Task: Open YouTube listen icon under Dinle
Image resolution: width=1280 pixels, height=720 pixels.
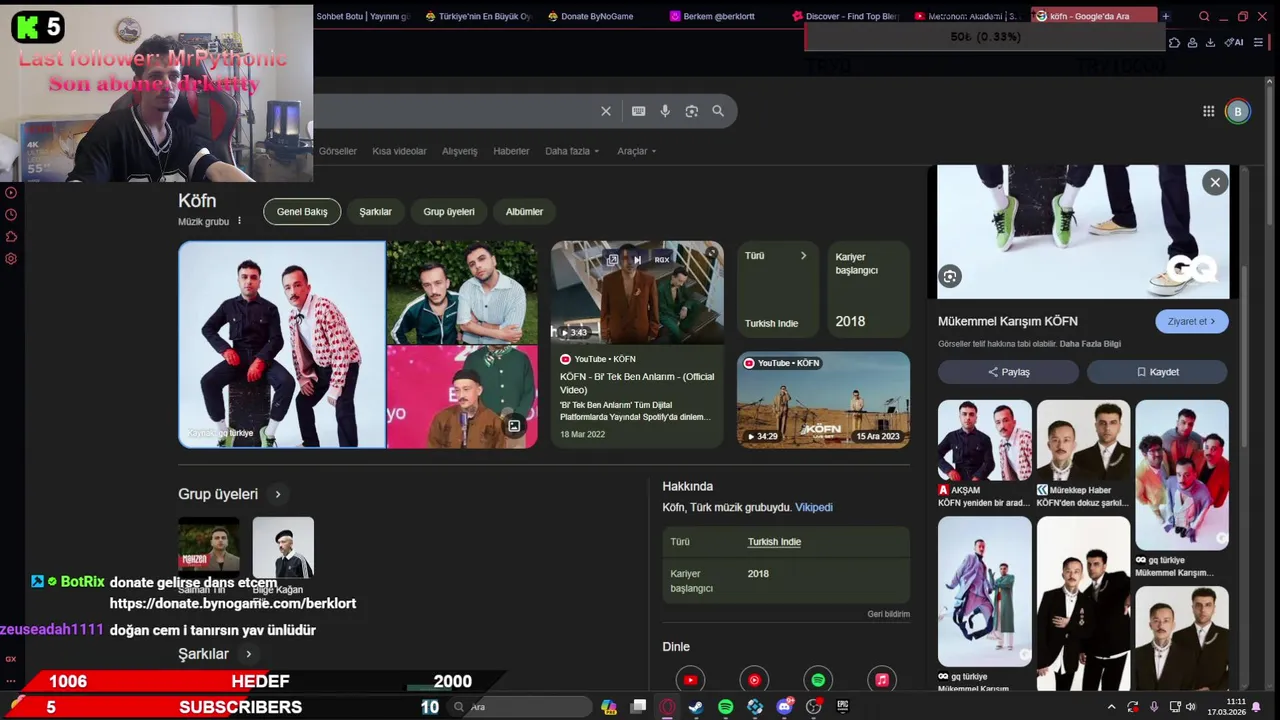Action: pyautogui.click(x=690, y=680)
